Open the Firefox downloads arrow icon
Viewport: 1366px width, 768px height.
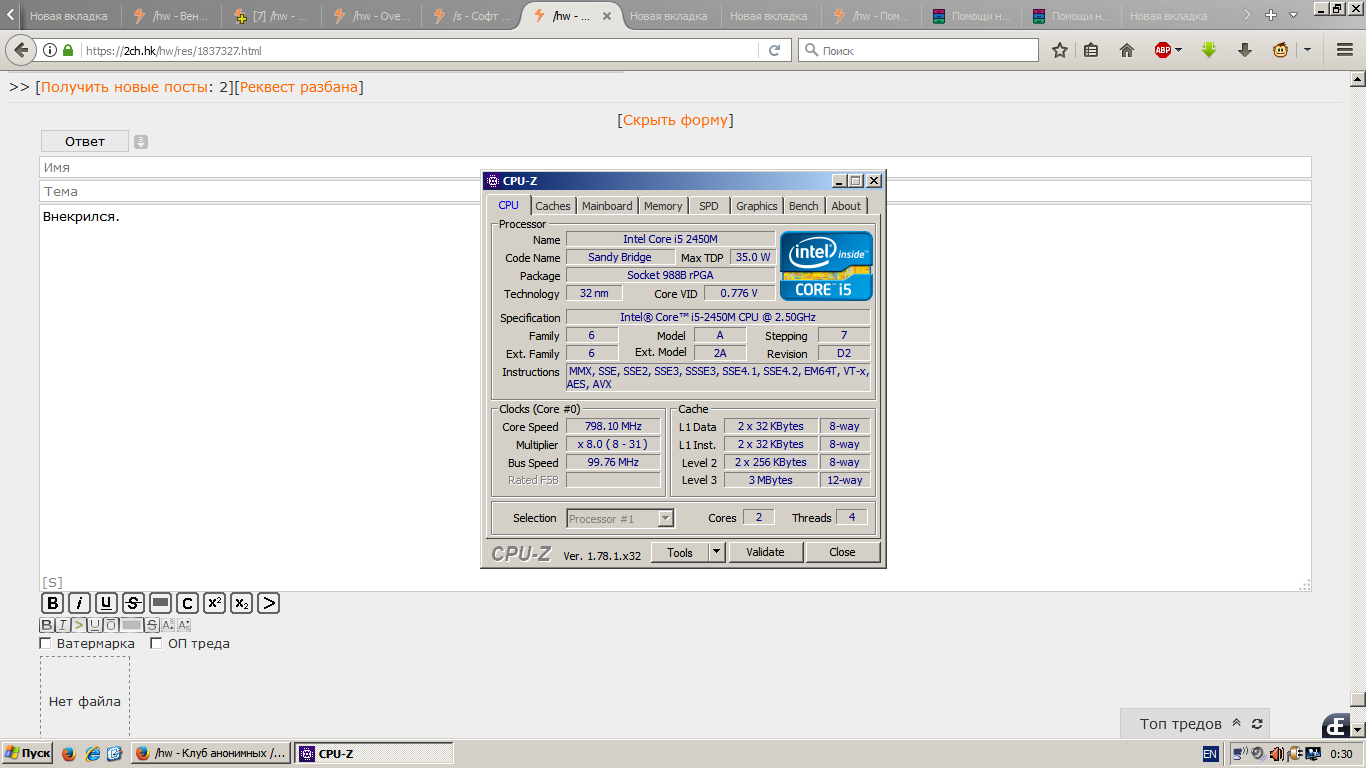click(1245, 50)
